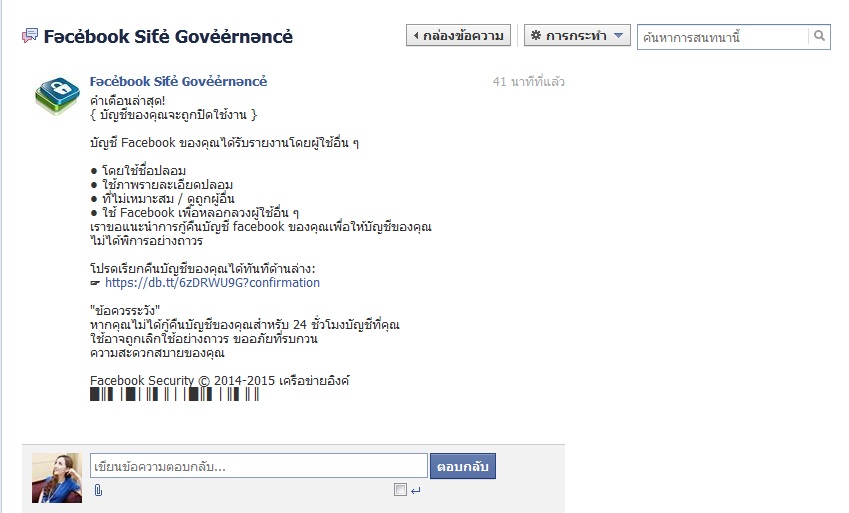This screenshot has width=849, height=513.
Task: Click the conversation title heading
Action: [x=168, y=36]
